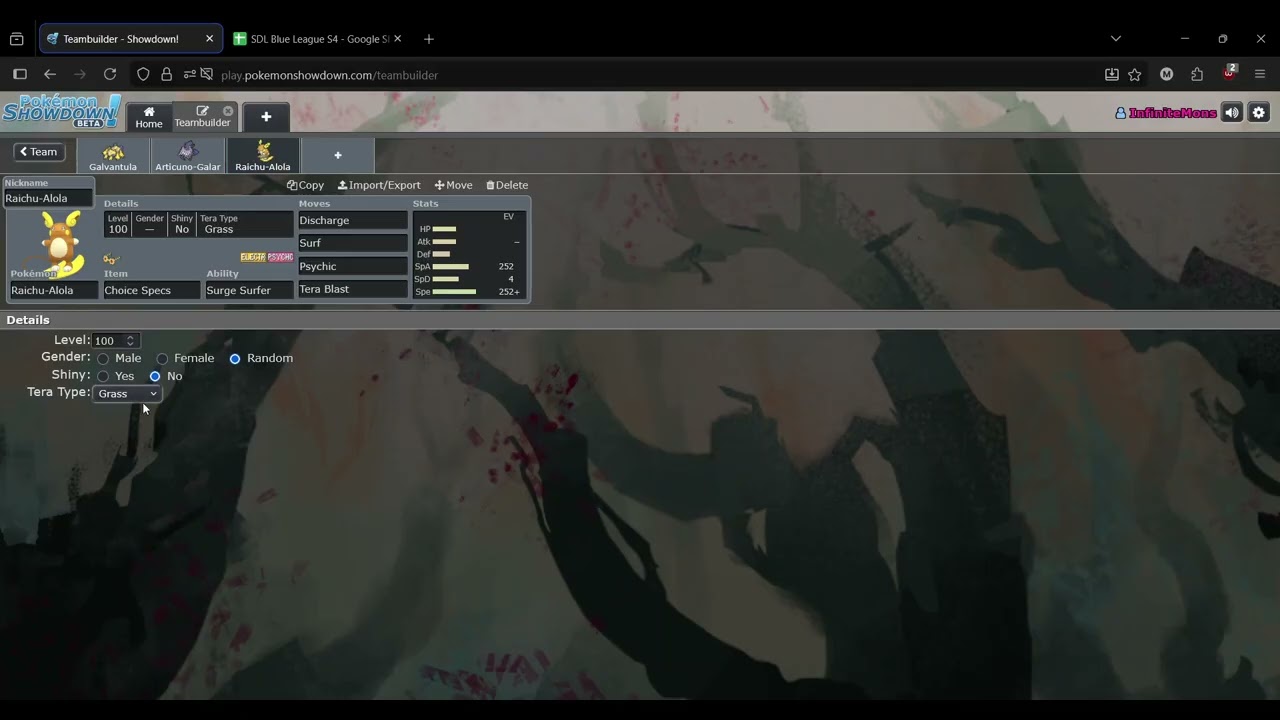Image resolution: width=1280 pixels, height=720 pixels.
Task: Click the install/download page icon in address bar
Action: pos(1111,74)
